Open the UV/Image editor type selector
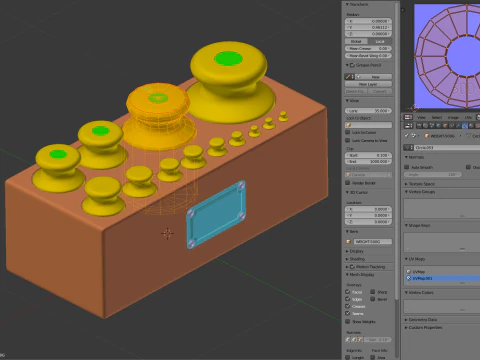Image resolution: width=480 pixels, height=360 pixels. tap(408, 117)
